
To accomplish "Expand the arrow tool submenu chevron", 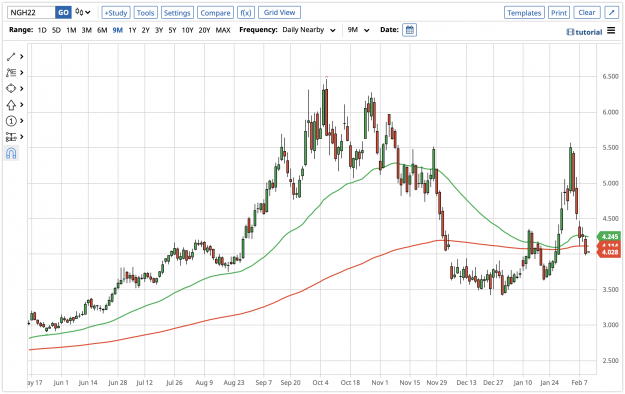I will point(22,105).
